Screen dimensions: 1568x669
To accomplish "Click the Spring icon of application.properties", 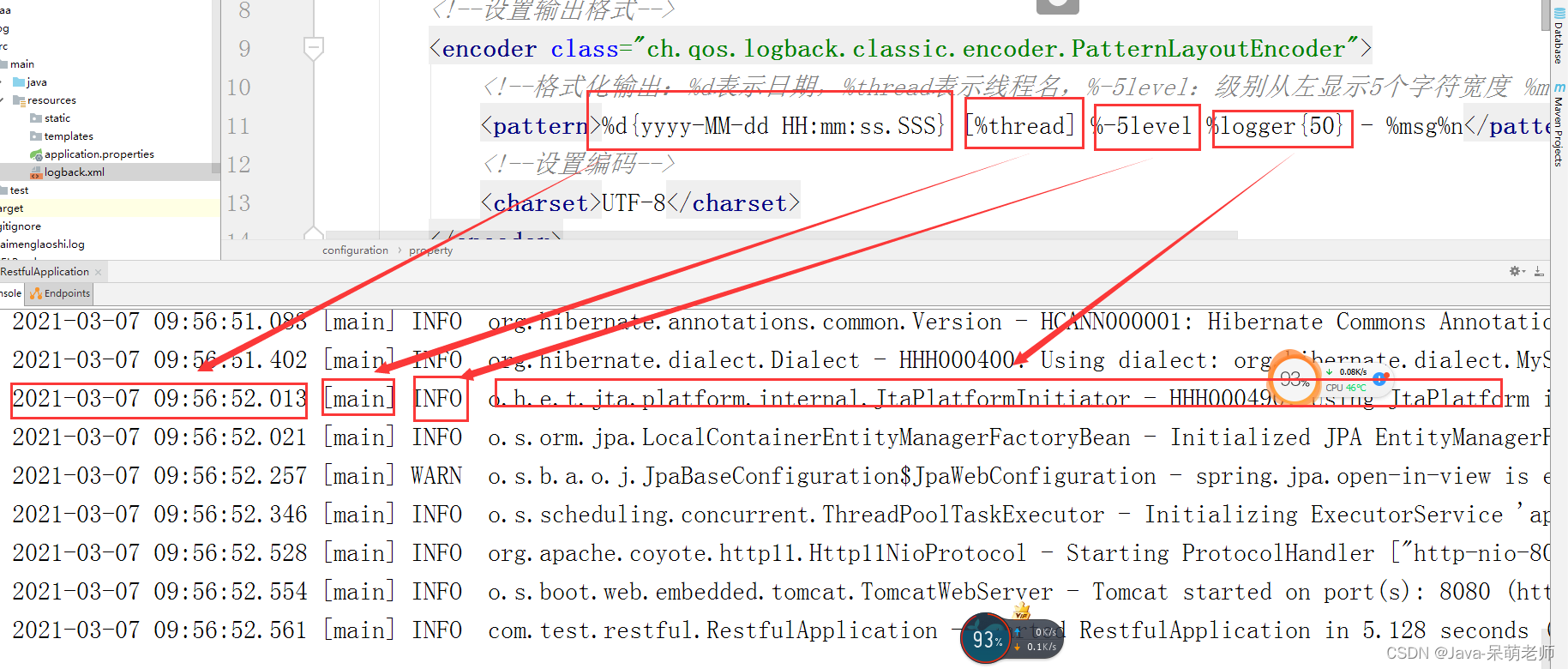I will [36, 154].
